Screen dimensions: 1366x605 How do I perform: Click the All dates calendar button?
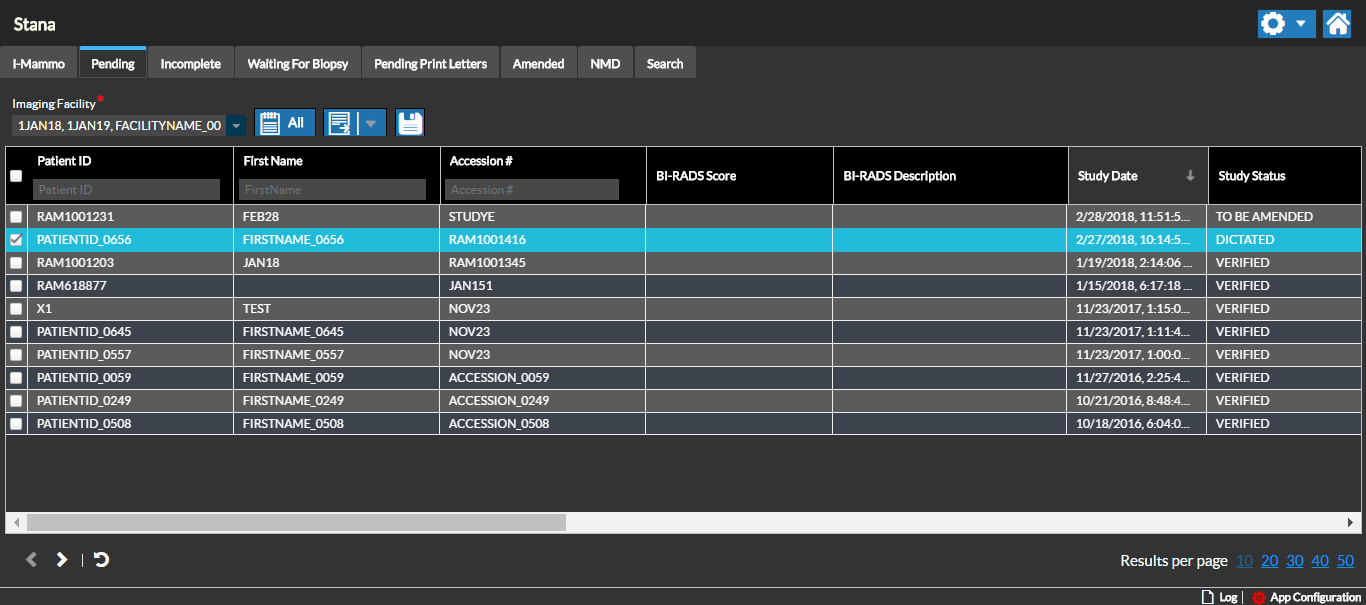point(285,123)
